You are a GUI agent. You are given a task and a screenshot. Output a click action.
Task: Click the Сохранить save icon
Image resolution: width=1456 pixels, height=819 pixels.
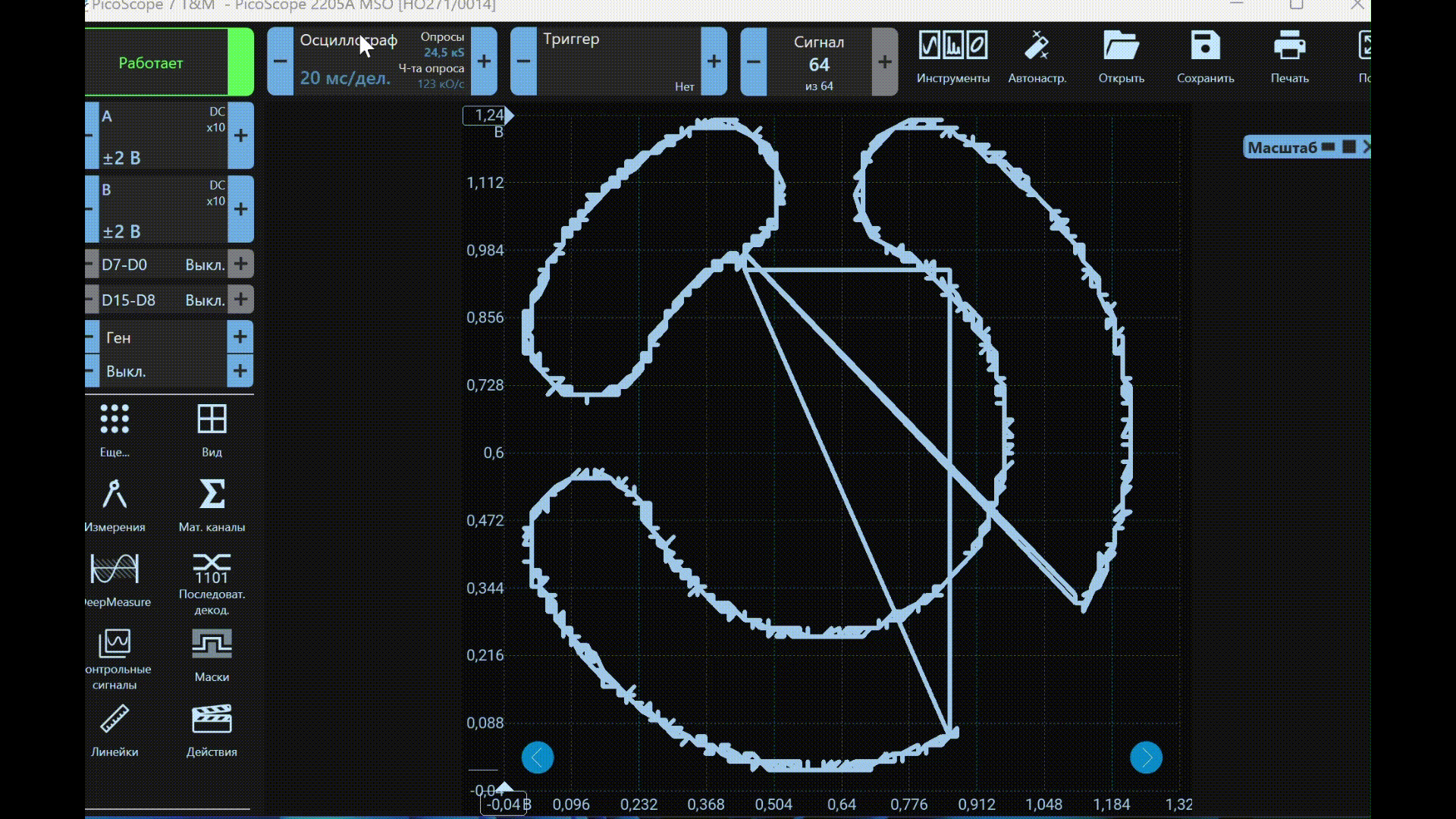point(1205,47)
